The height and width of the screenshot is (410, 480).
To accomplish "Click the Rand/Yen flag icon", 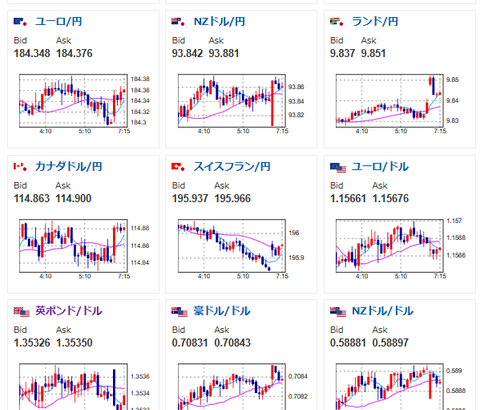I will pos(337,22).
